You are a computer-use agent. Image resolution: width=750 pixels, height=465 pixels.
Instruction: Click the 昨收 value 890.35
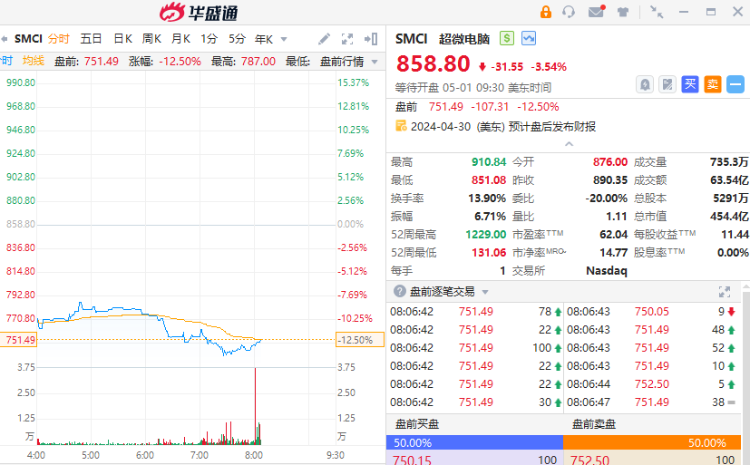point(610,180)
